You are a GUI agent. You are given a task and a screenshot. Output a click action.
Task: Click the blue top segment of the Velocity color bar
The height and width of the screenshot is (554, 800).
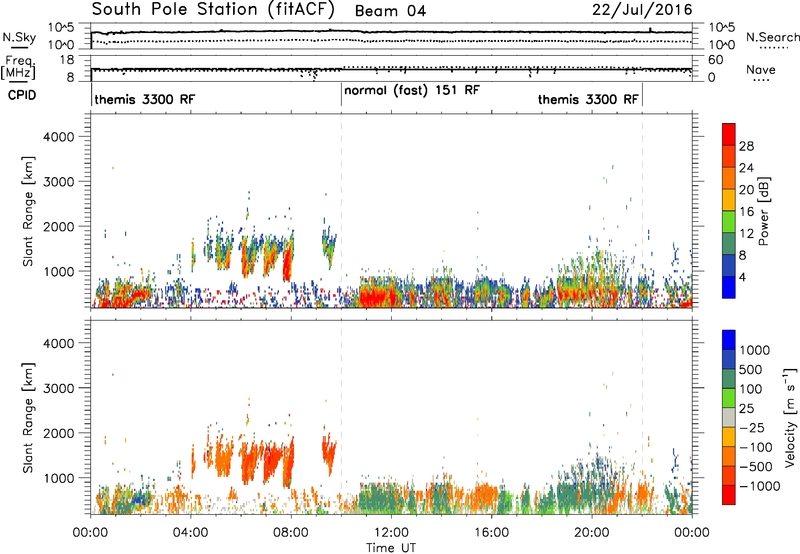[729, 340]
